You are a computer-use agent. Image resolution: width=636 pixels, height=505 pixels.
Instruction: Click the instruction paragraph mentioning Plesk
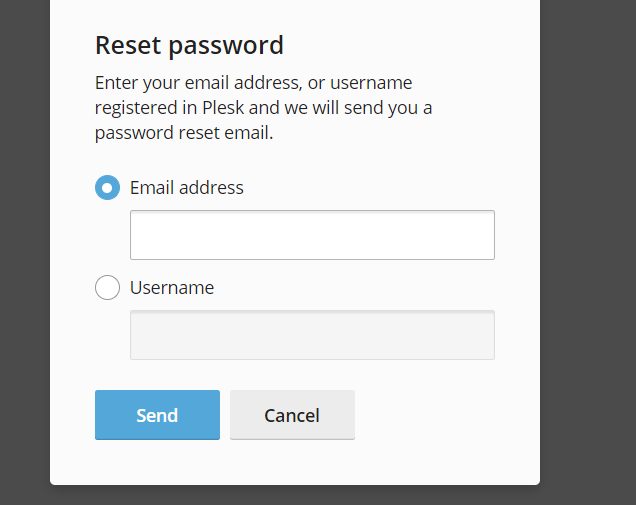pos(264,108)
